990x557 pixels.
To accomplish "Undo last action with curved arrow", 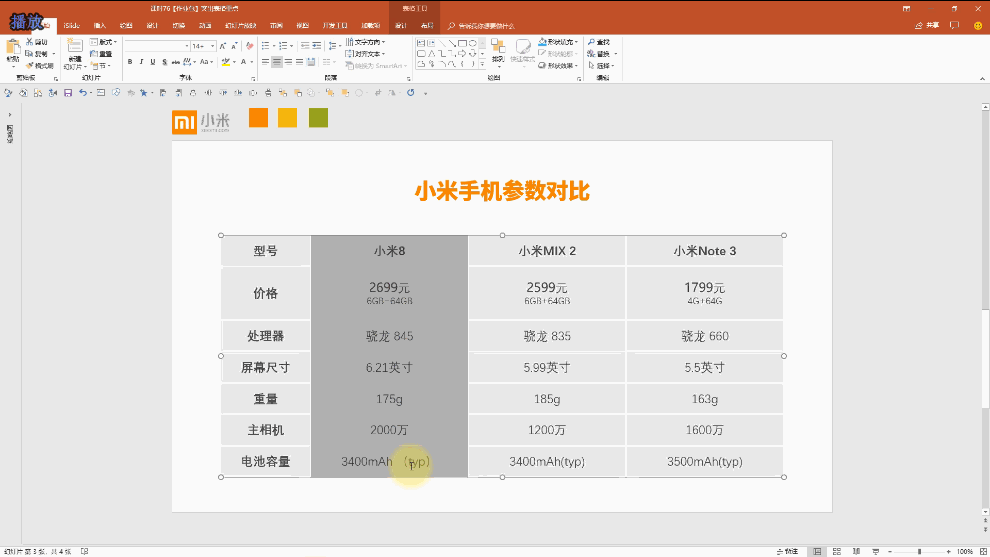I will click(83, 92).
